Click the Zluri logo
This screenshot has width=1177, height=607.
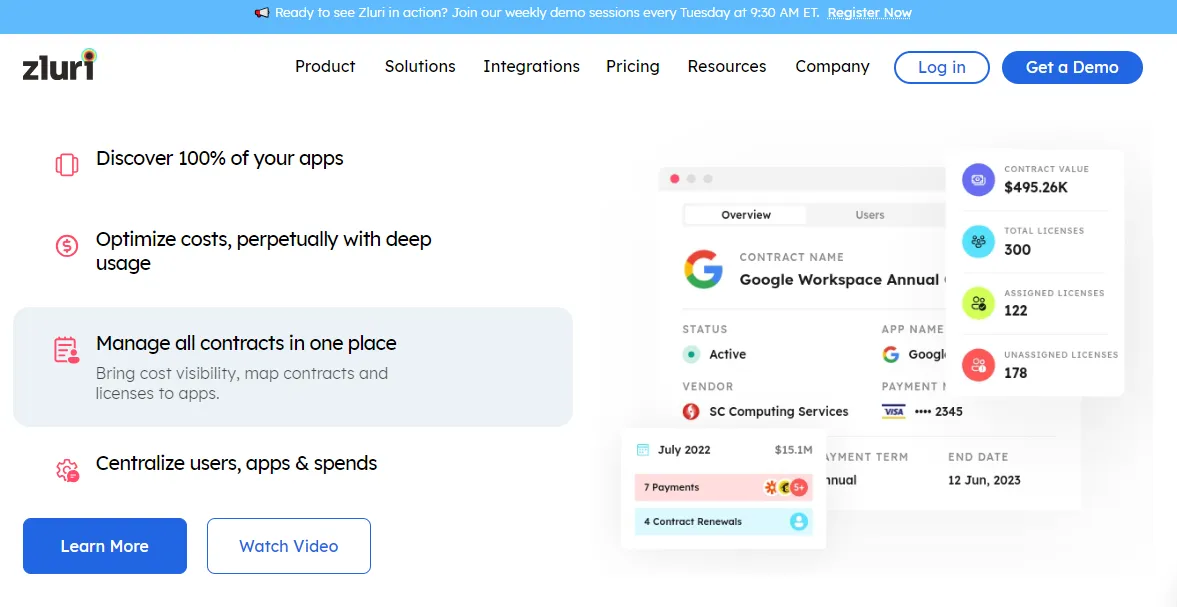59,65
